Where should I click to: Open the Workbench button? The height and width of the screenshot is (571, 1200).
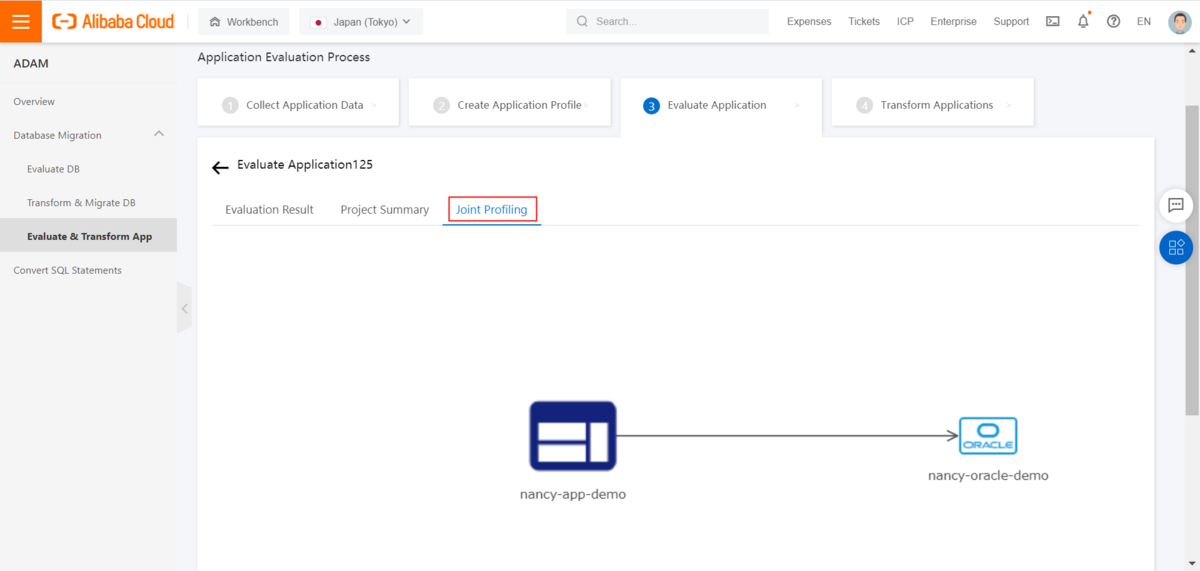[x=244, y=22]
